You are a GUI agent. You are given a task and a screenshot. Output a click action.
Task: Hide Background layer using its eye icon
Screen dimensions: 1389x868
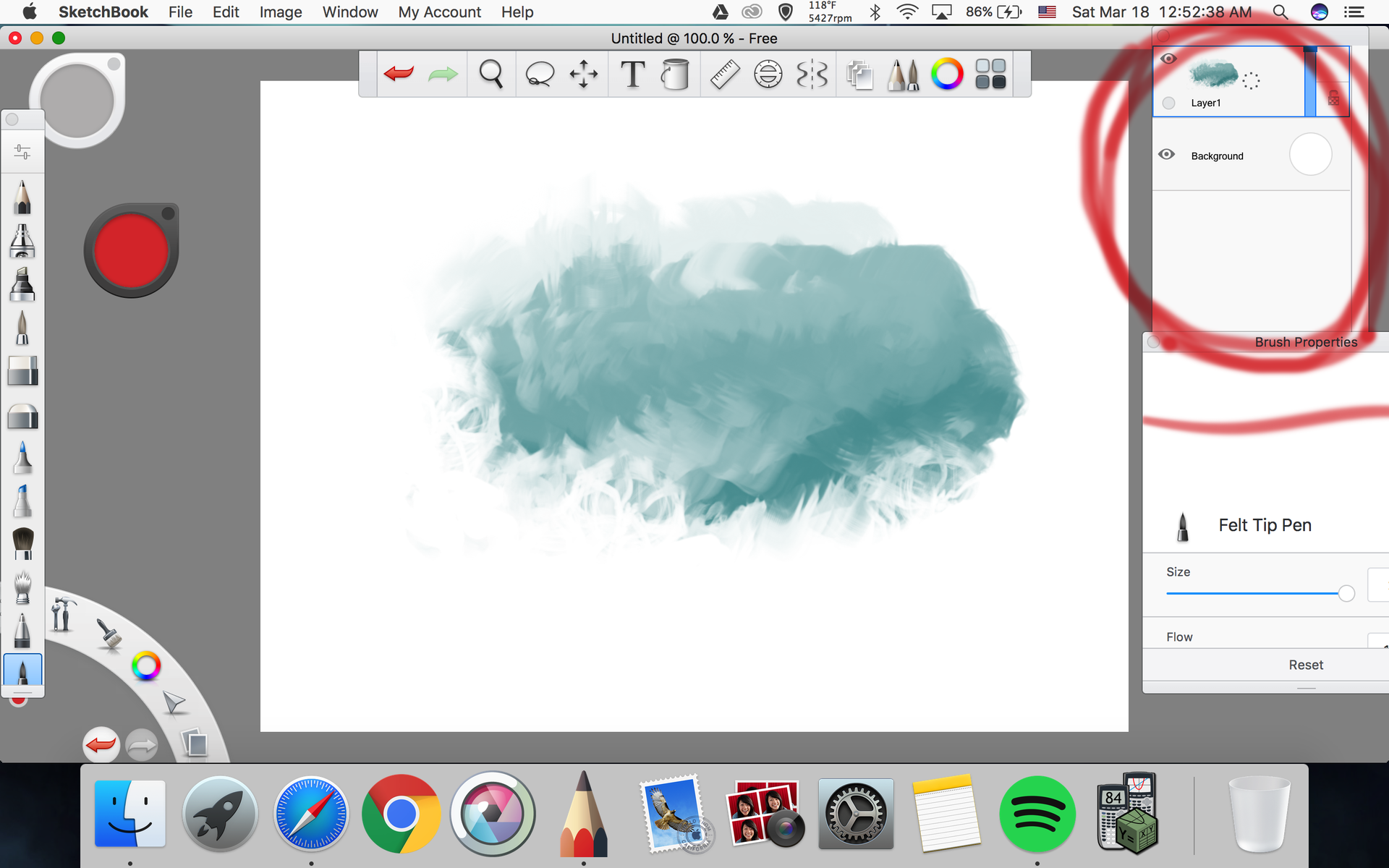click(1166, 155)
